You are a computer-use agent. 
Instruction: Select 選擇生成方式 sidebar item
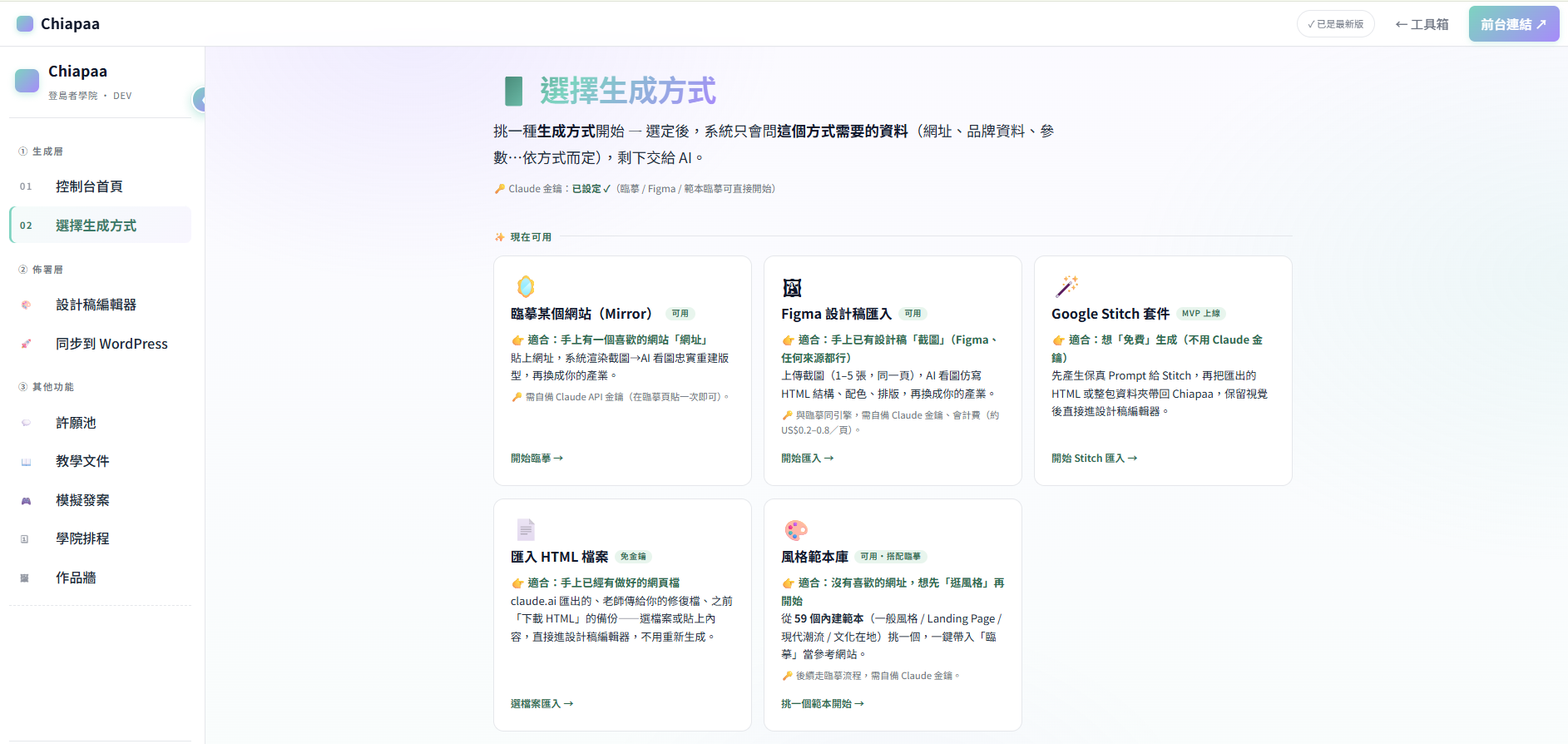point(101,226)
